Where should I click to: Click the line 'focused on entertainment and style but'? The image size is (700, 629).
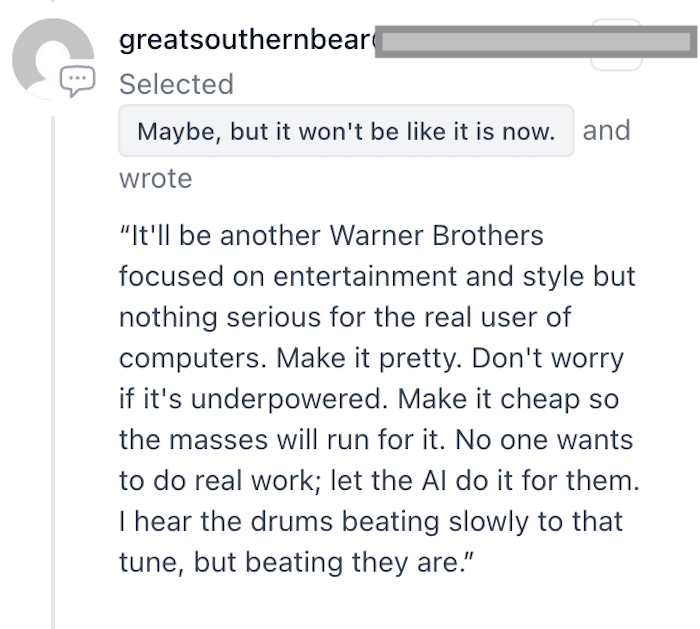click(x=377, y=276)
